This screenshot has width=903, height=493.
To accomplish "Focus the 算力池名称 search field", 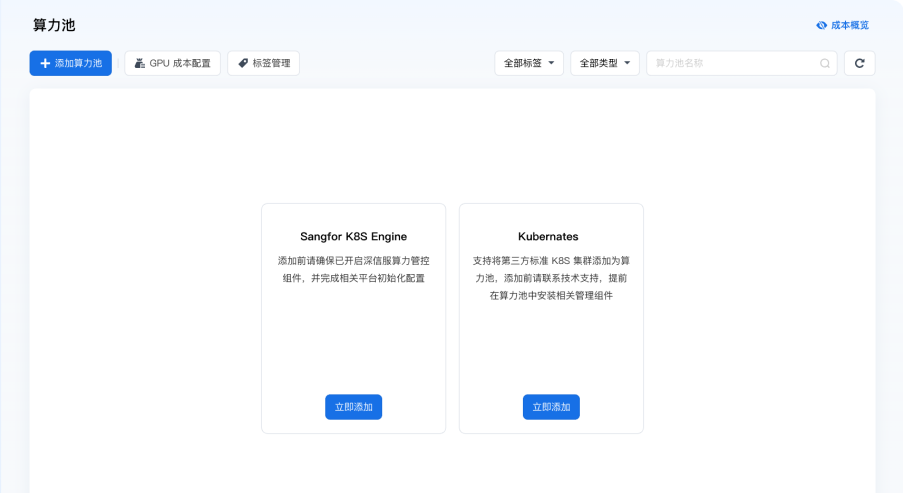I will click(x=742, y=63).
